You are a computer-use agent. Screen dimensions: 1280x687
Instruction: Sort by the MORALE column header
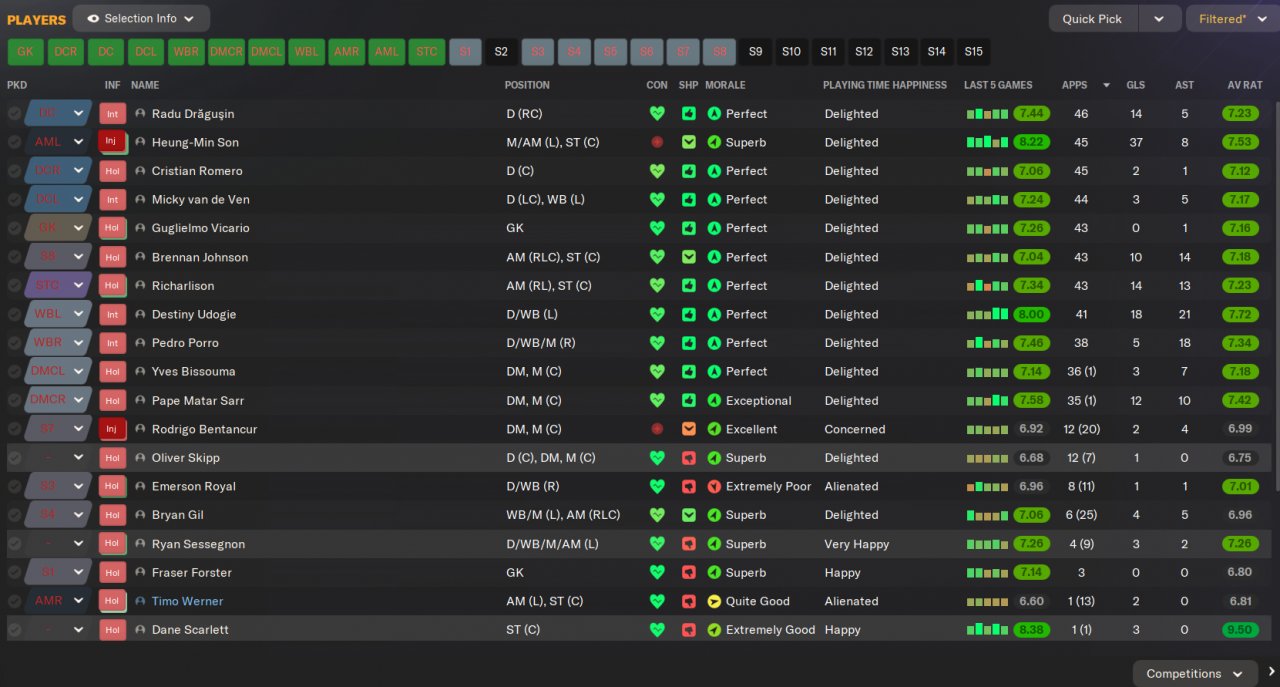click(x=725, y=85)
